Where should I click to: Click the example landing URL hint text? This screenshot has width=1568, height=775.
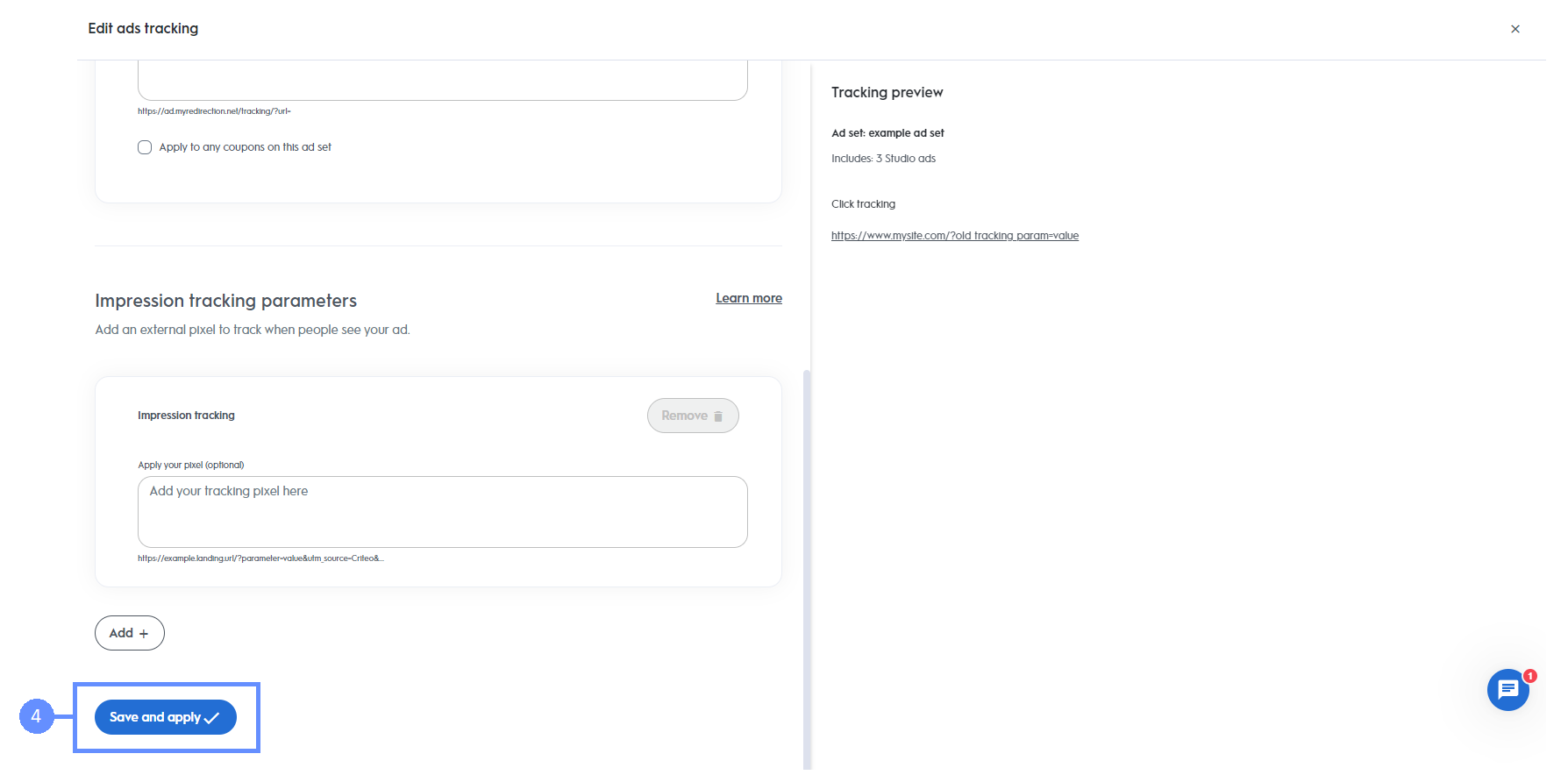point(260,558)
